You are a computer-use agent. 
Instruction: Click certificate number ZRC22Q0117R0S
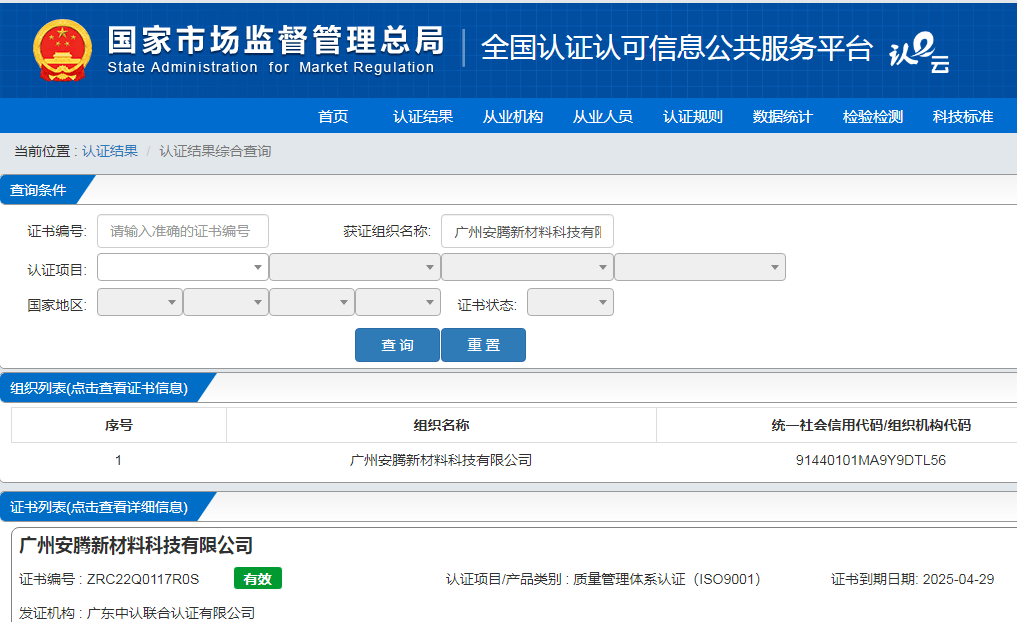point(143,579)
